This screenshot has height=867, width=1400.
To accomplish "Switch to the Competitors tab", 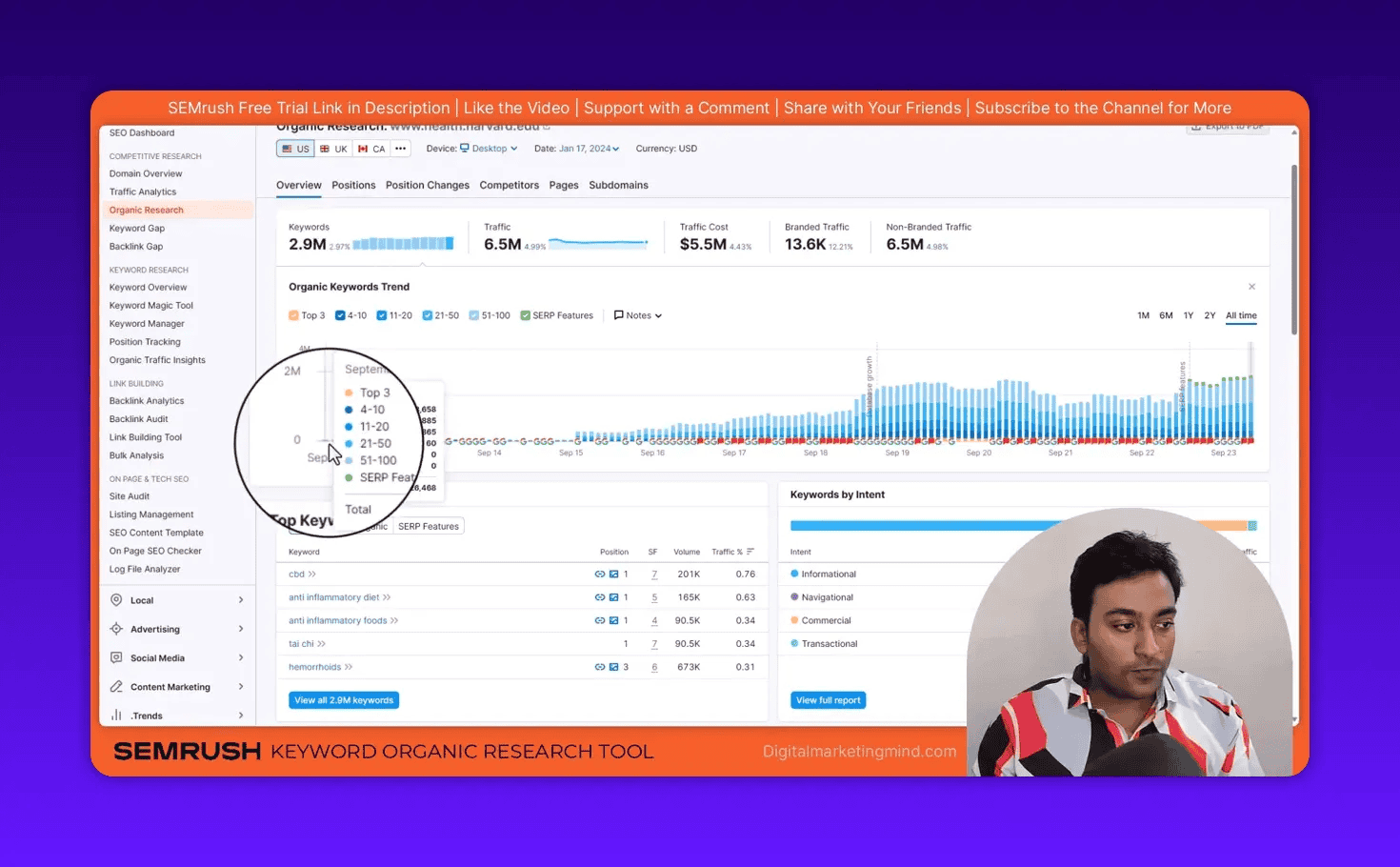I will 510,185.
